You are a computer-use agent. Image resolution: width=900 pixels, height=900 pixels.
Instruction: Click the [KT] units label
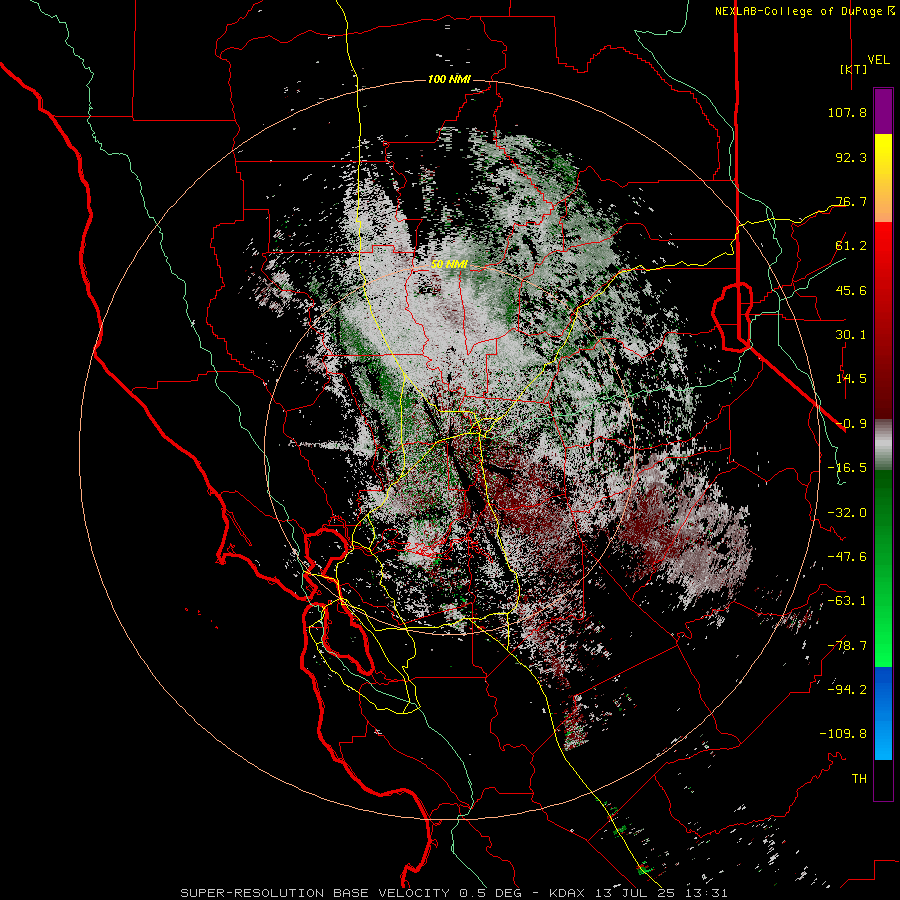853,70
